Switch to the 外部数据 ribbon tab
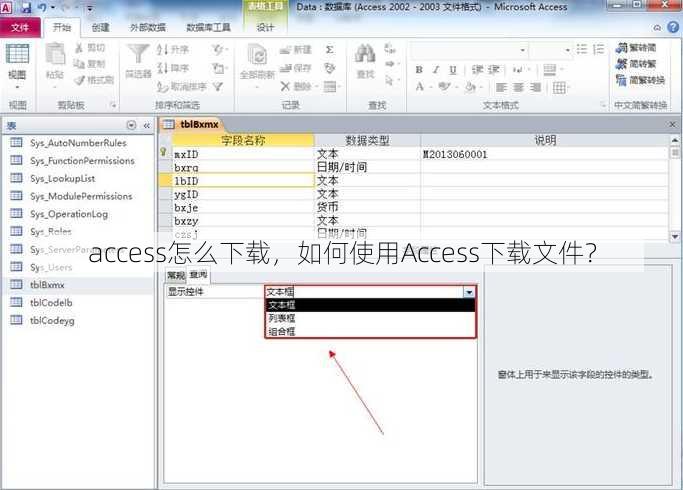Image resolution: width=683 pixels, height=490 pixels. click(148, 27)
